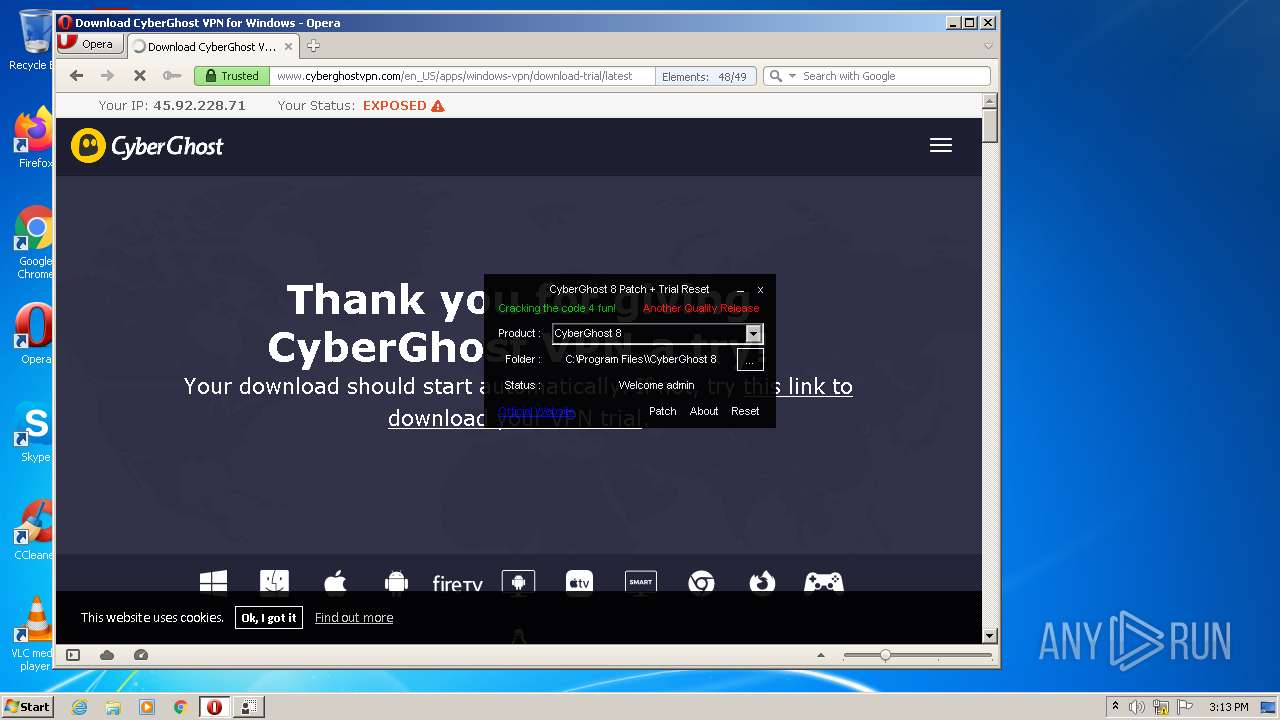
Task: Select the fireTV platform icon
Action: (457, 584)
